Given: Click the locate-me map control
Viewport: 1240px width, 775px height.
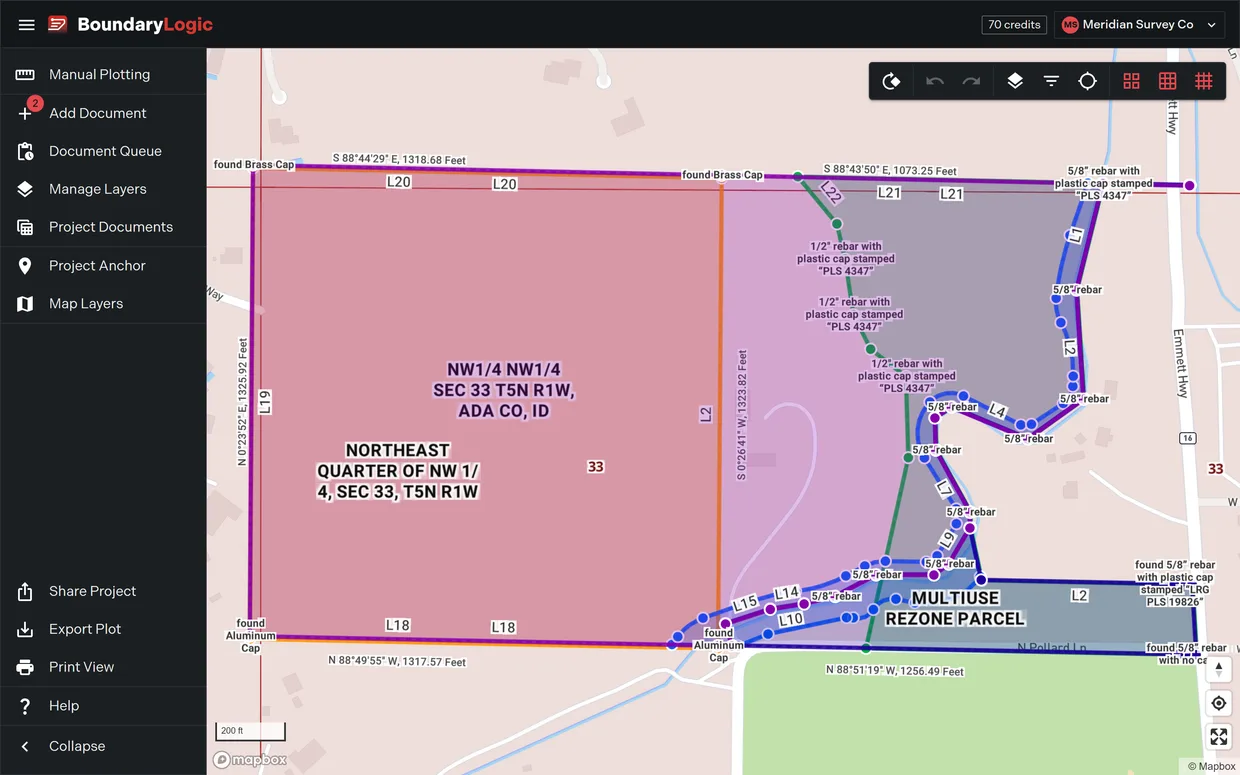Looking at the screenshot, I should pos(1218,703).
